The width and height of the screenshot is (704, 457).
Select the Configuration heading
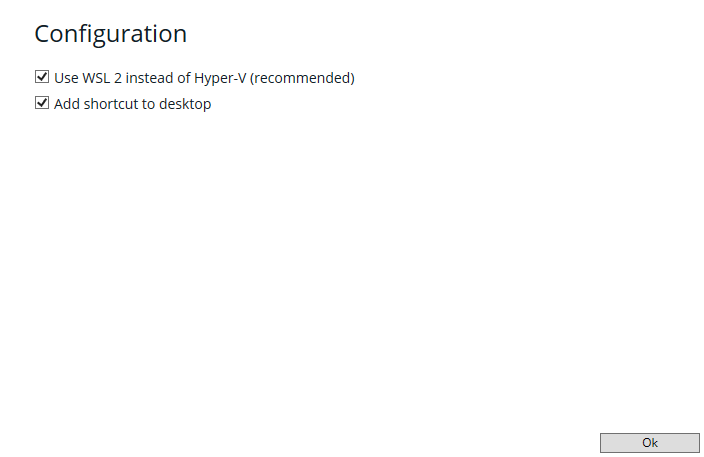click(110, 33)
